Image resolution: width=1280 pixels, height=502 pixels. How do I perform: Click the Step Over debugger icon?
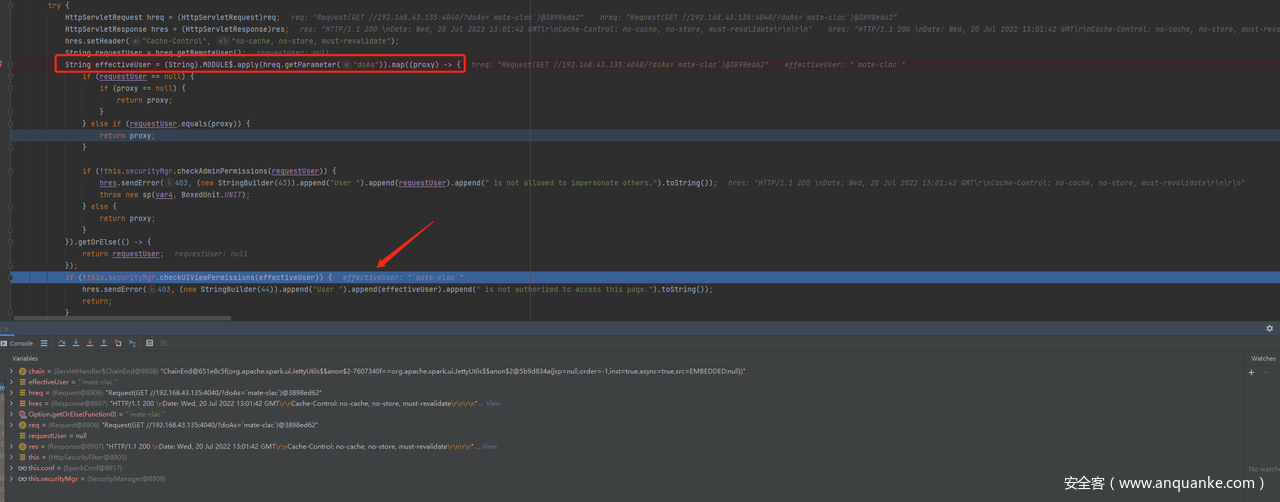(x=61, y=343)
